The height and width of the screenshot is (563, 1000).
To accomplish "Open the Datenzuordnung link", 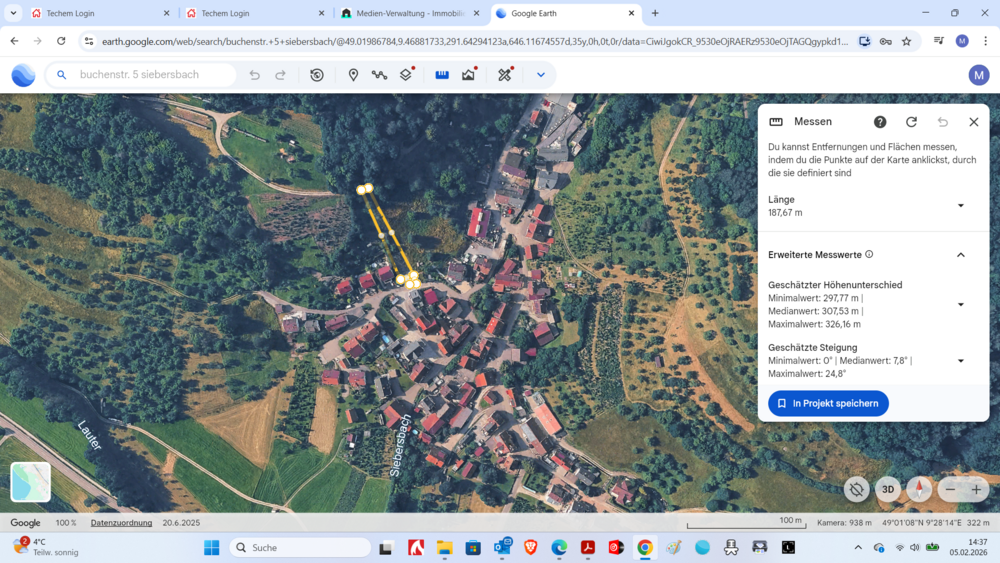I will coord(121,523).
